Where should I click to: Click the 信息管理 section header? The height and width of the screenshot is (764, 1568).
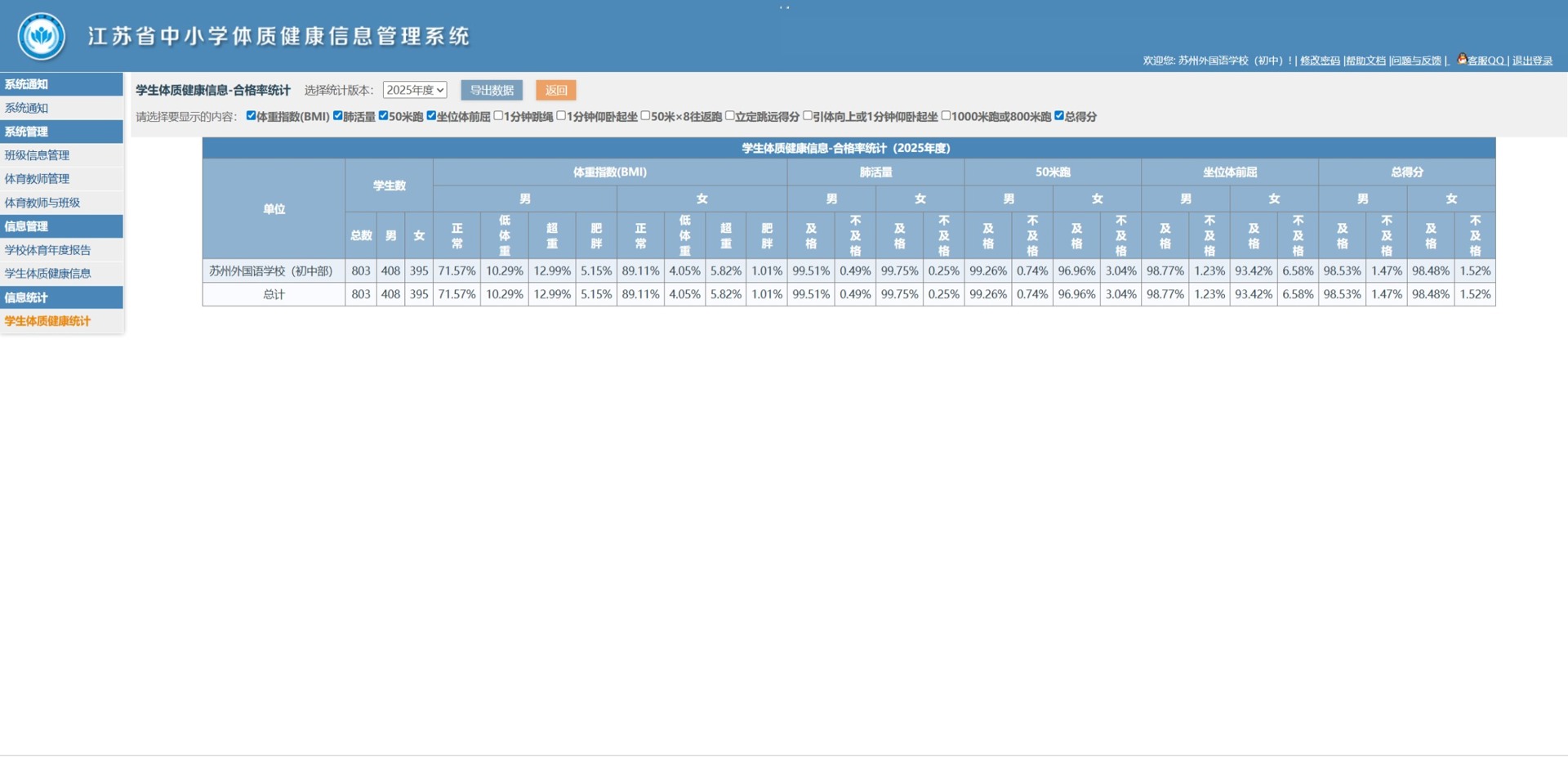61,226
